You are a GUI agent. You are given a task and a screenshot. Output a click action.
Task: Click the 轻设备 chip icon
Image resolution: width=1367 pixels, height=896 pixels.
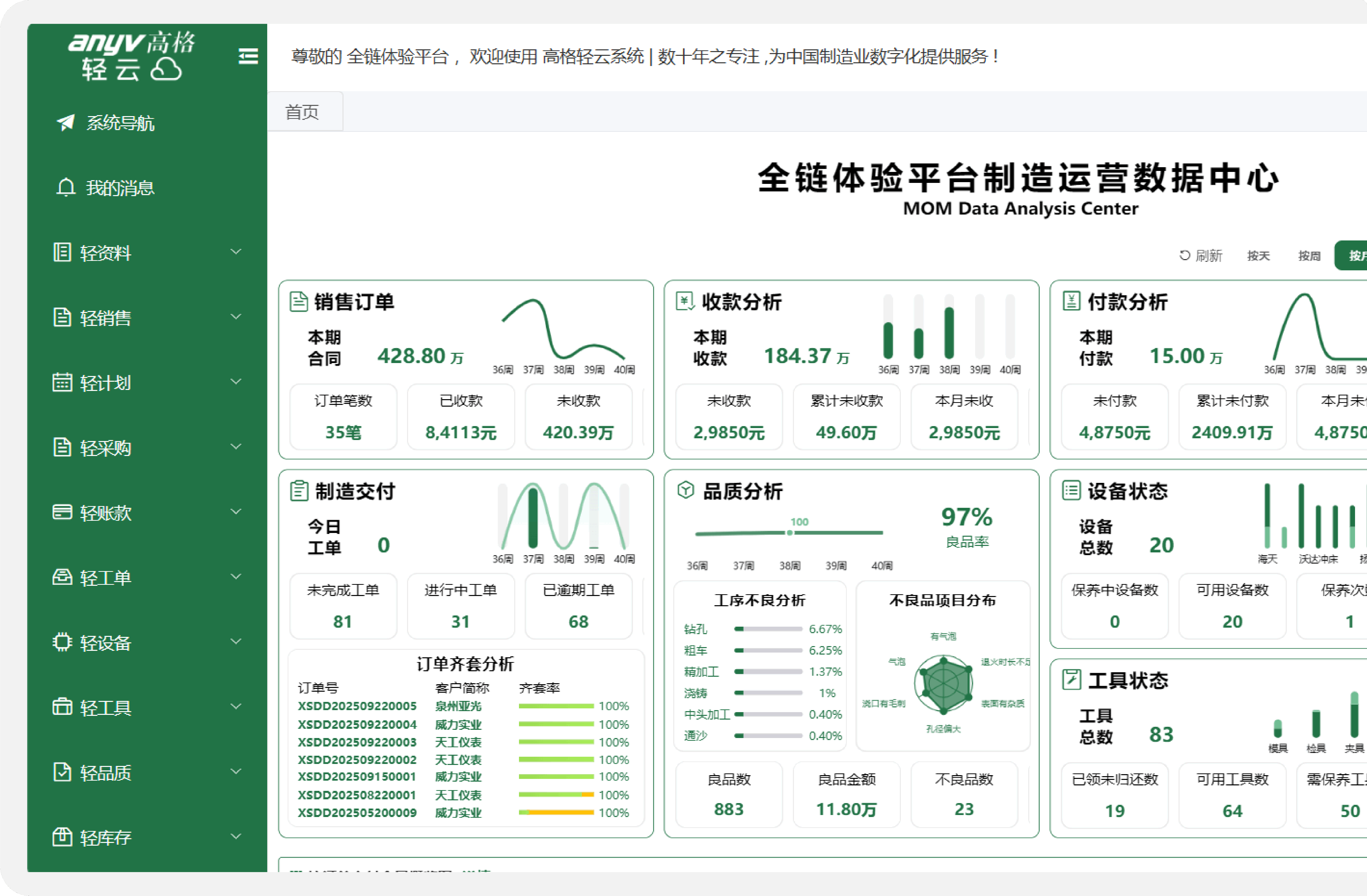tap(62, 642)
